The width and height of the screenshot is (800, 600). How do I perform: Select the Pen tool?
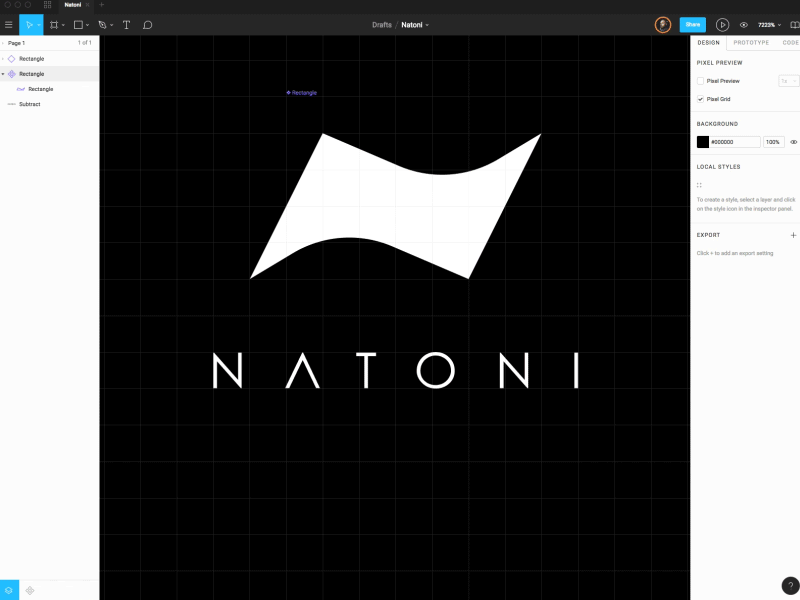point(102,25)
